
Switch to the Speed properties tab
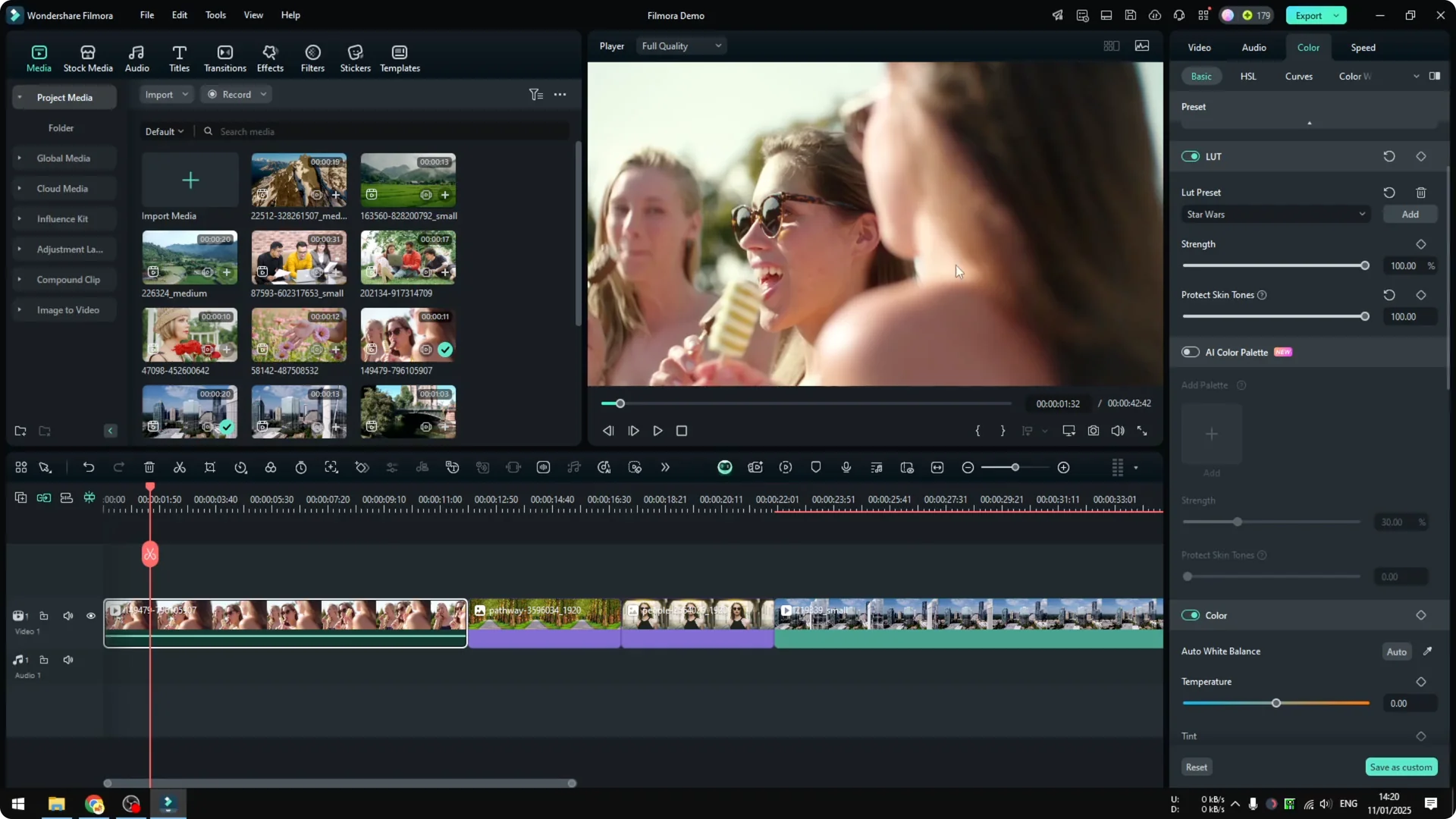(1363, 47)
